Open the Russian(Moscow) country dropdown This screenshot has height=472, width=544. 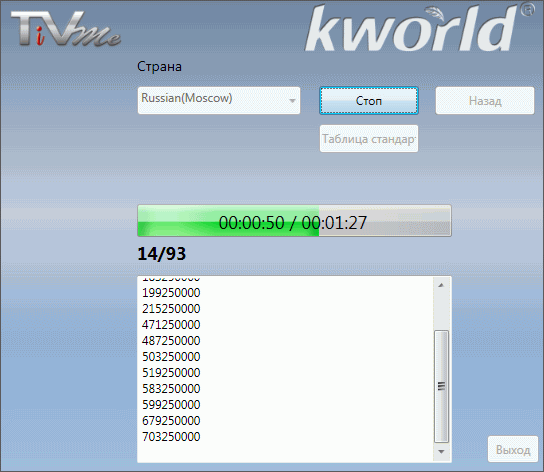tap(219, 100)
